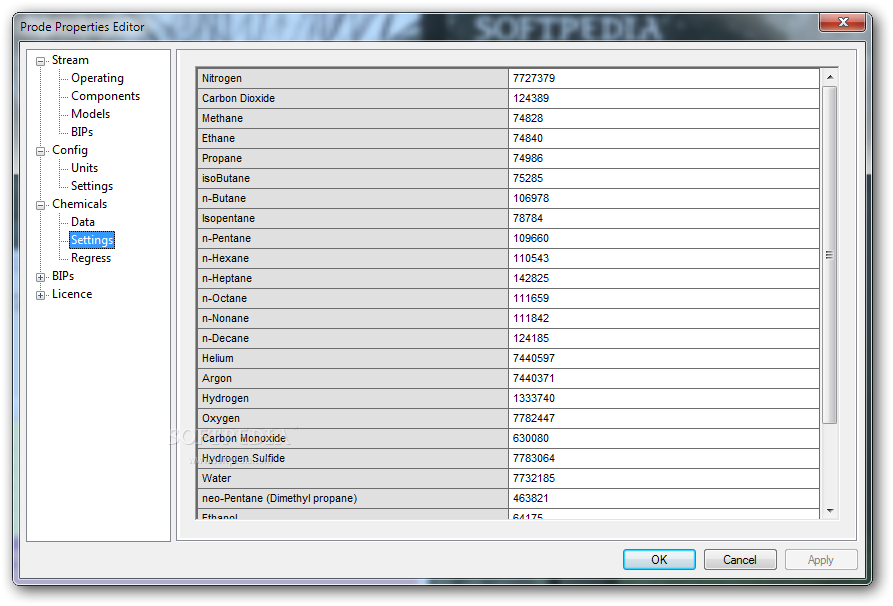
Task: Click the scrollbar down arrow
Action: pyautogui.click(x=830, y=511)
